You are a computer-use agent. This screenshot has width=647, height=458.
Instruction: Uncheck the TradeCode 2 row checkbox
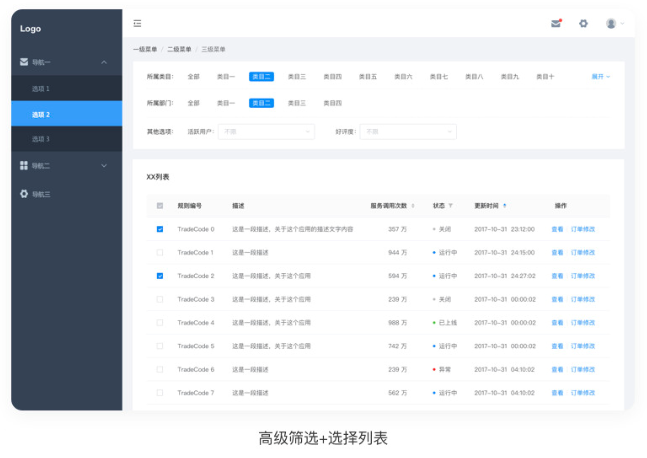coord(160,276)
